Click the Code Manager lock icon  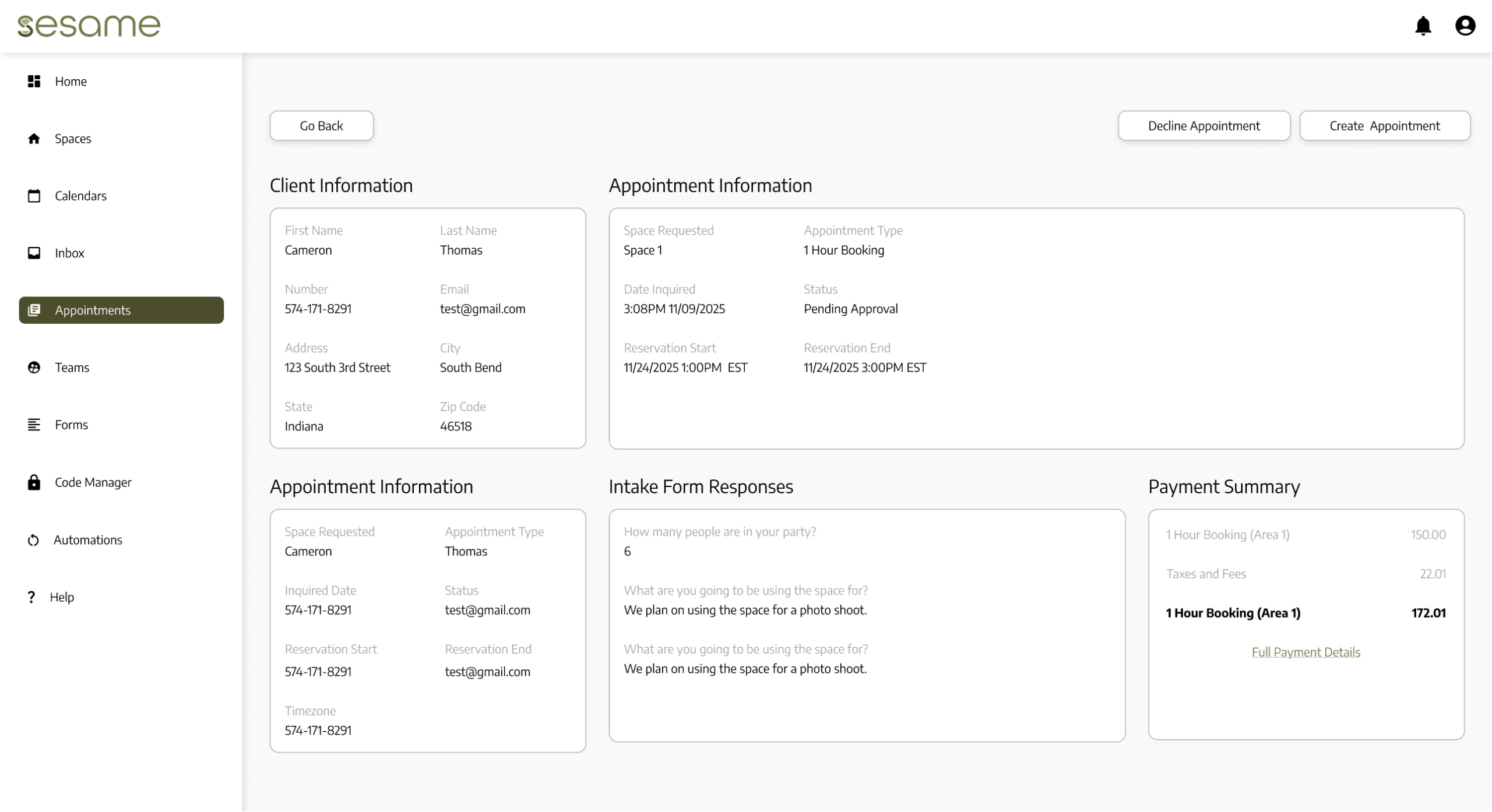tap(34, 482)
